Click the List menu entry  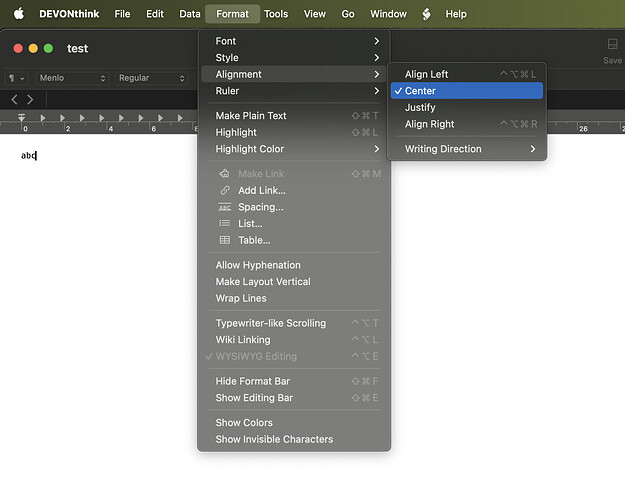coord(294,224)
